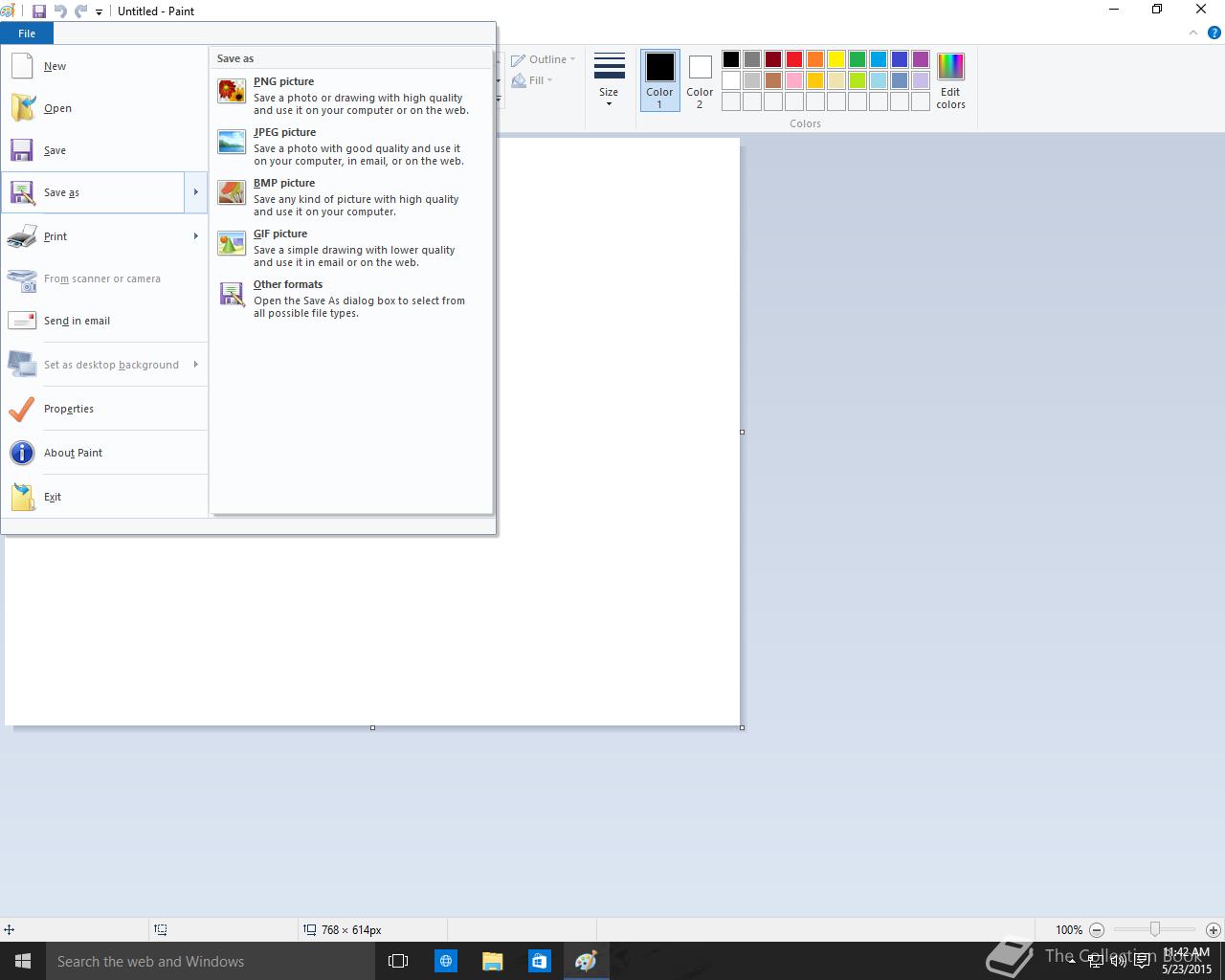Click the Save floppy disk icon in menu
This screenshot has height=980, width=1225.
pyautogui.click(x=22, y=150)
